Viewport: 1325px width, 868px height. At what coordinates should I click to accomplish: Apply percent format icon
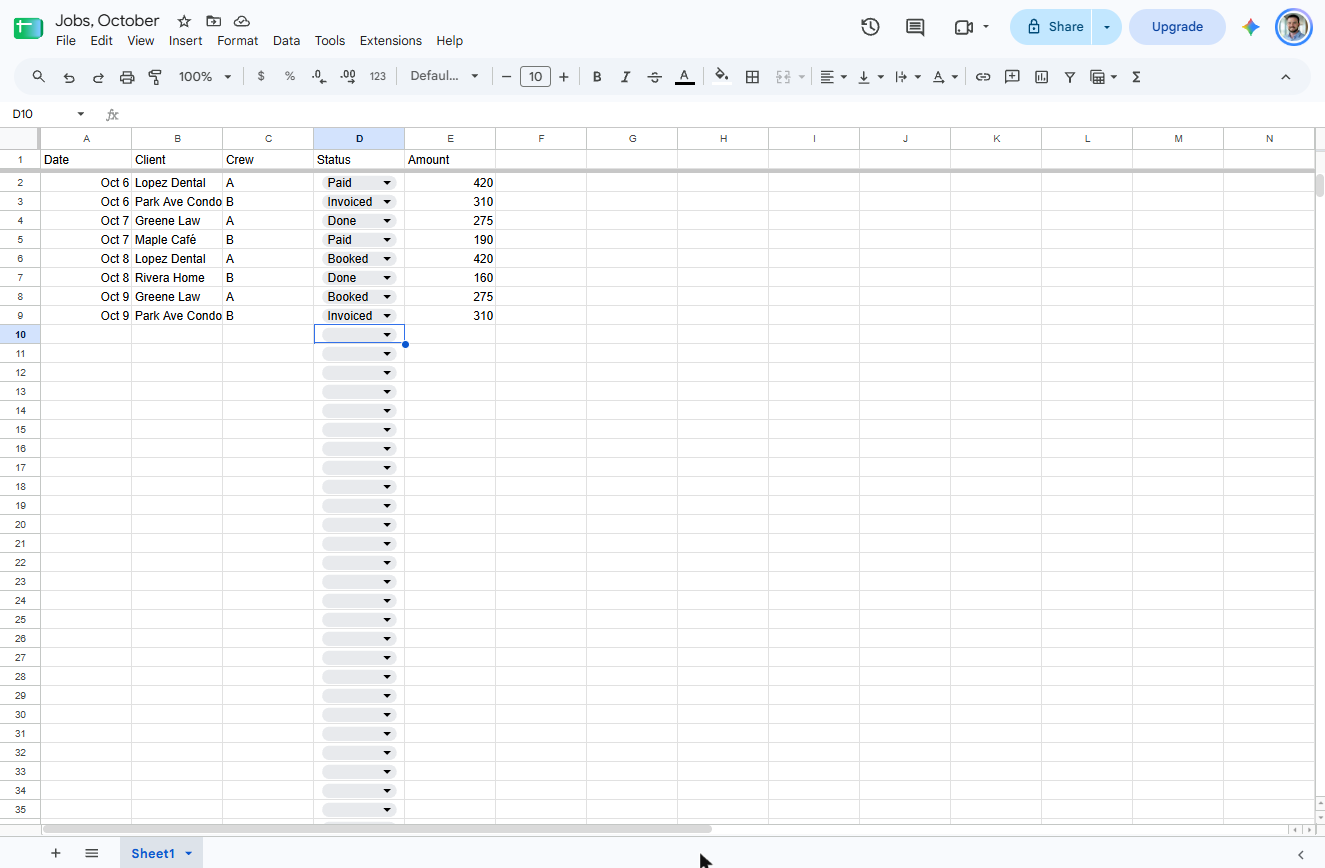(x=290, y=77)
